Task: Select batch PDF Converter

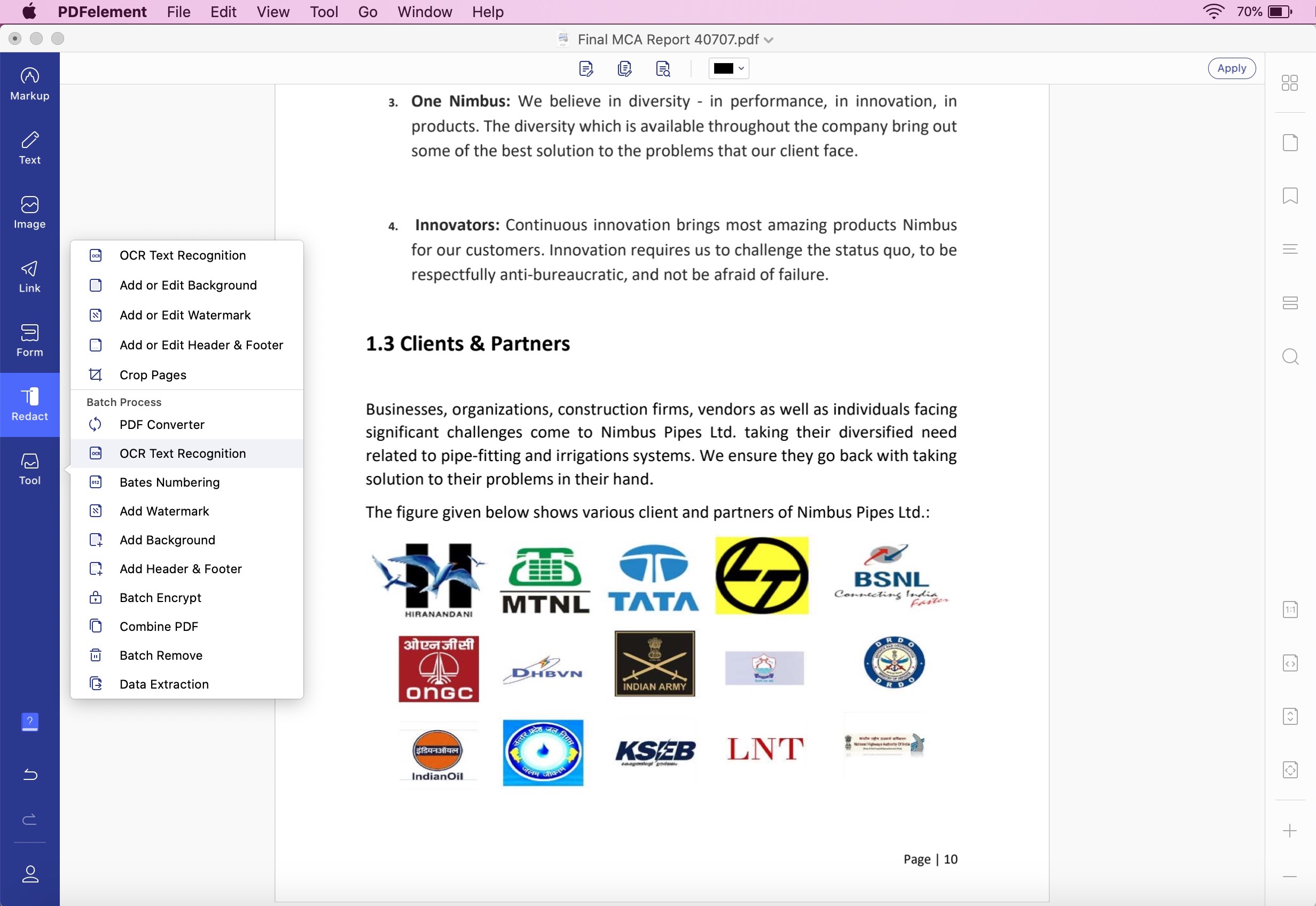Action: coord(187,425)
